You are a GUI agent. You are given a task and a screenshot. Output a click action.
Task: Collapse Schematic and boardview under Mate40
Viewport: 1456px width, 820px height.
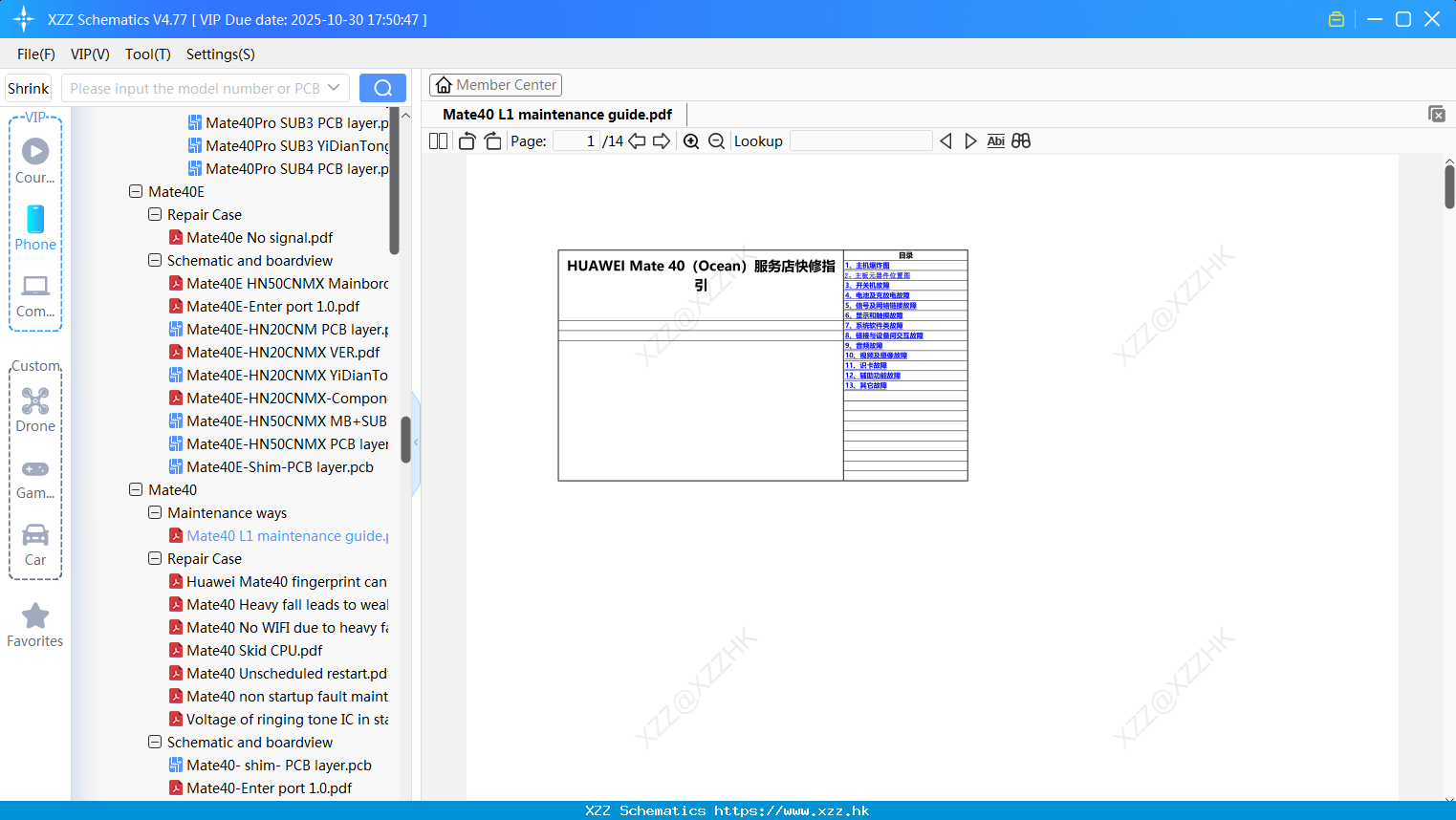155,743
